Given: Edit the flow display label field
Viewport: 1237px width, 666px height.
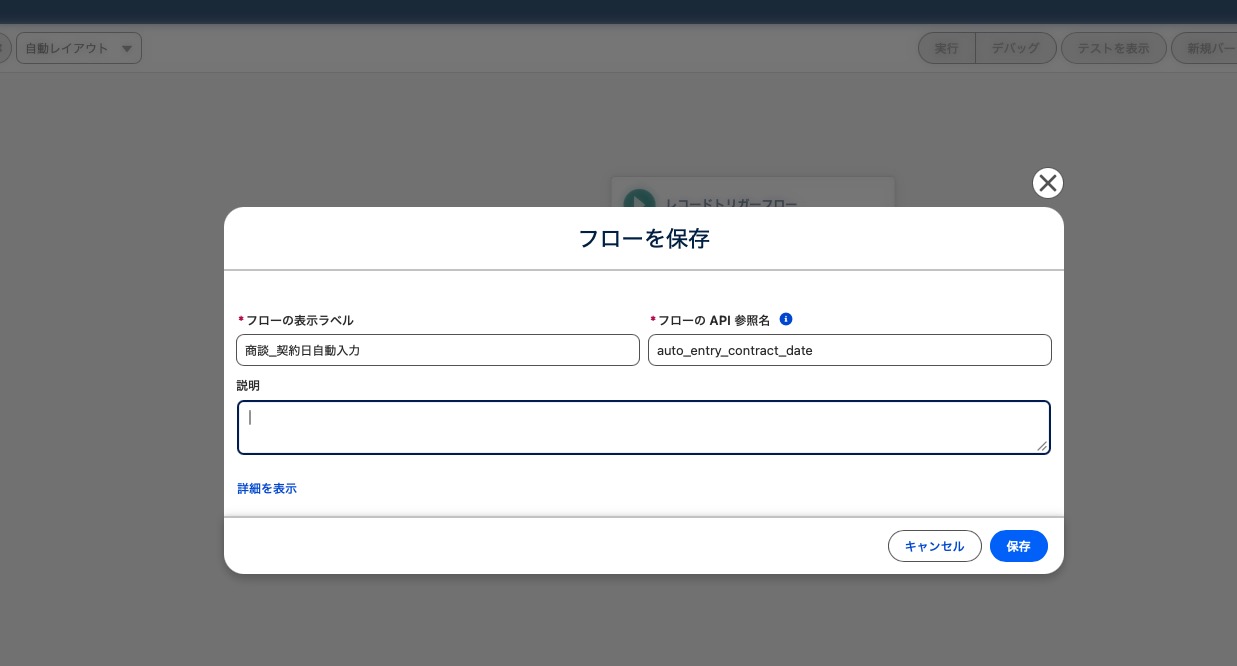Looking at the screenshot, I should 438,350.
